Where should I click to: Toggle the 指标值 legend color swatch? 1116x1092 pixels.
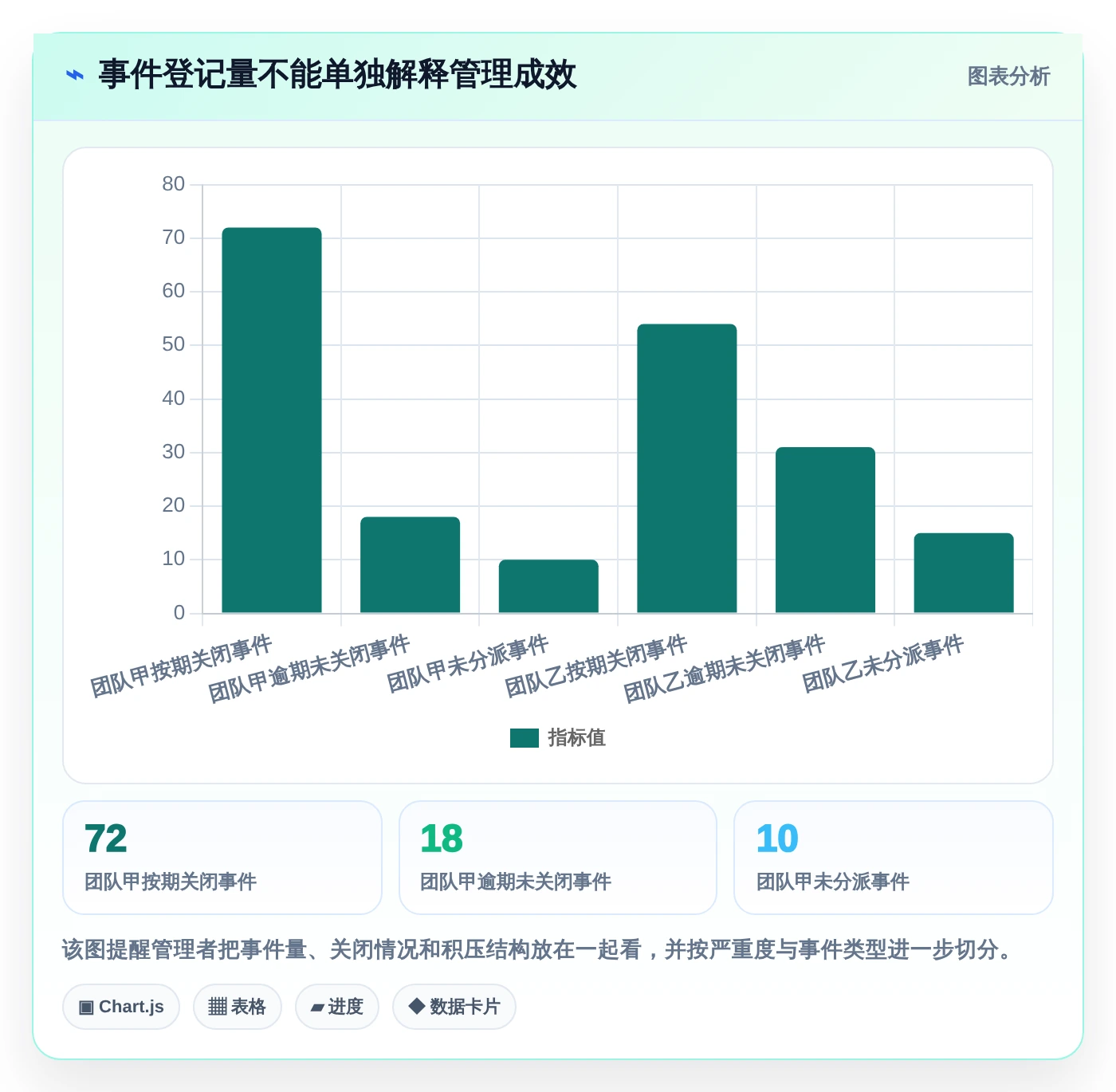click(525, 738)
